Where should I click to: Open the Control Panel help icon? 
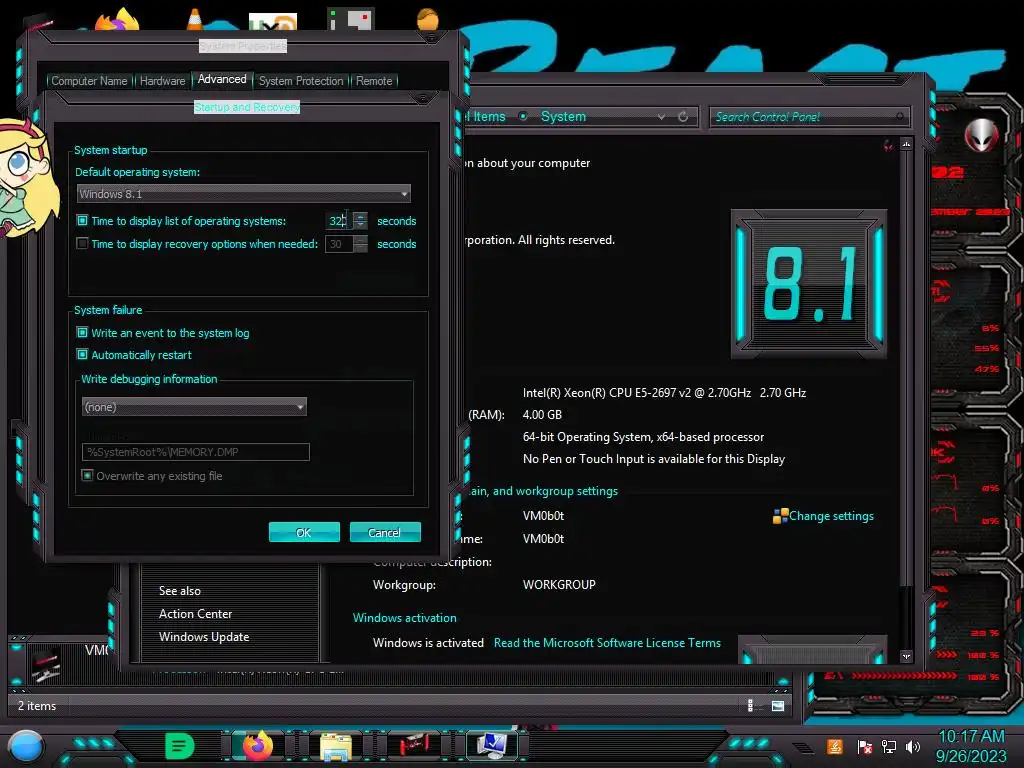888,145
